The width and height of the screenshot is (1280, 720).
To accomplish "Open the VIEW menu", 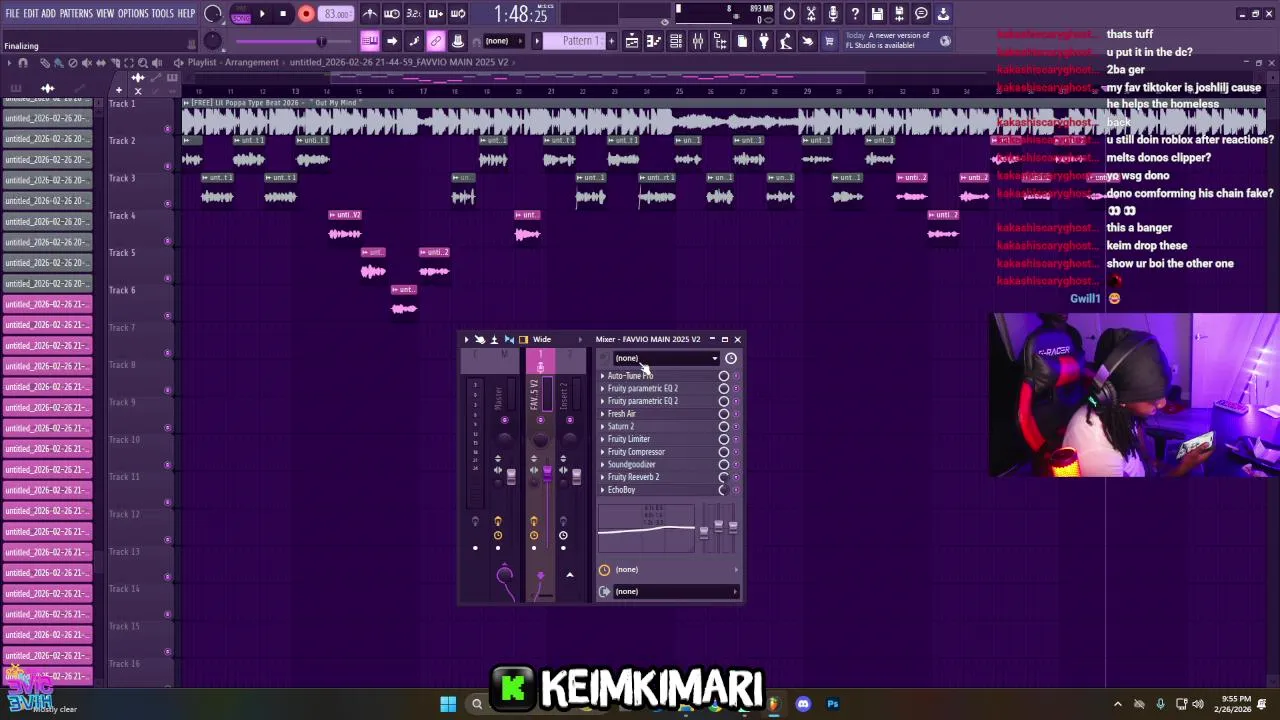I will pos(105,14).
